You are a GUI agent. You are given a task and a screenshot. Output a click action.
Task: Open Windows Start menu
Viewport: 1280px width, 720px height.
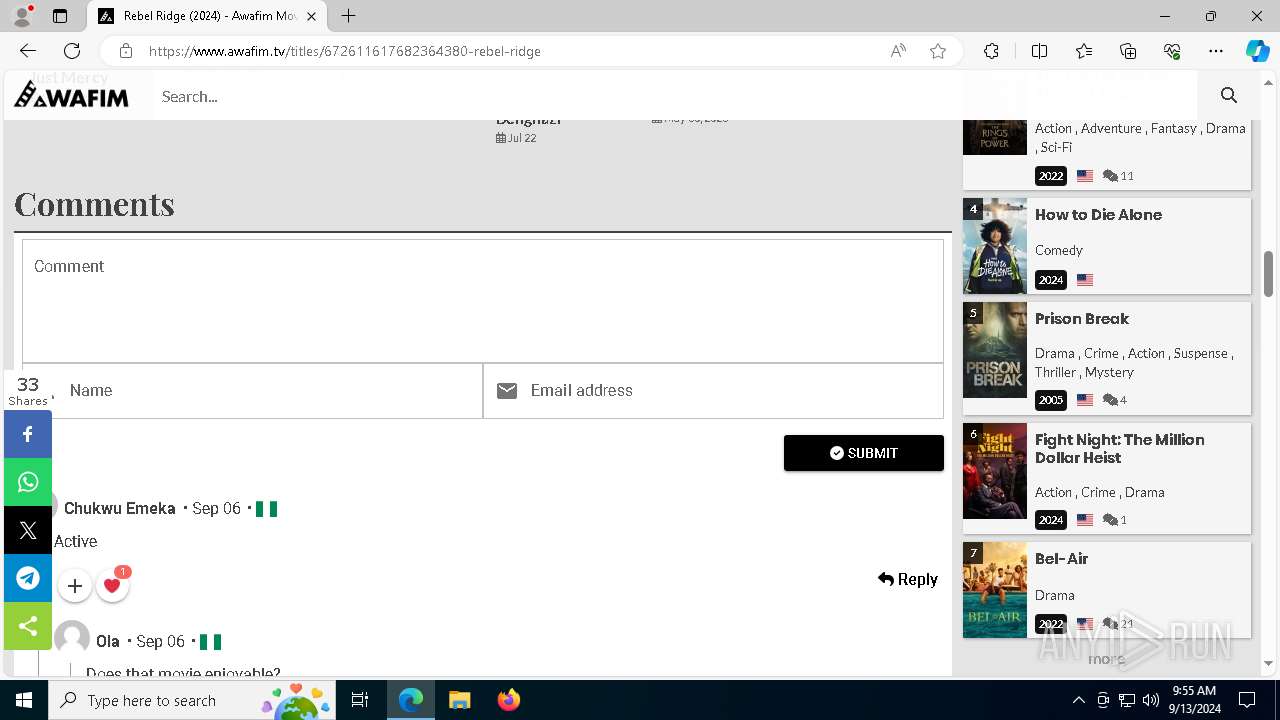pos(24,700)
